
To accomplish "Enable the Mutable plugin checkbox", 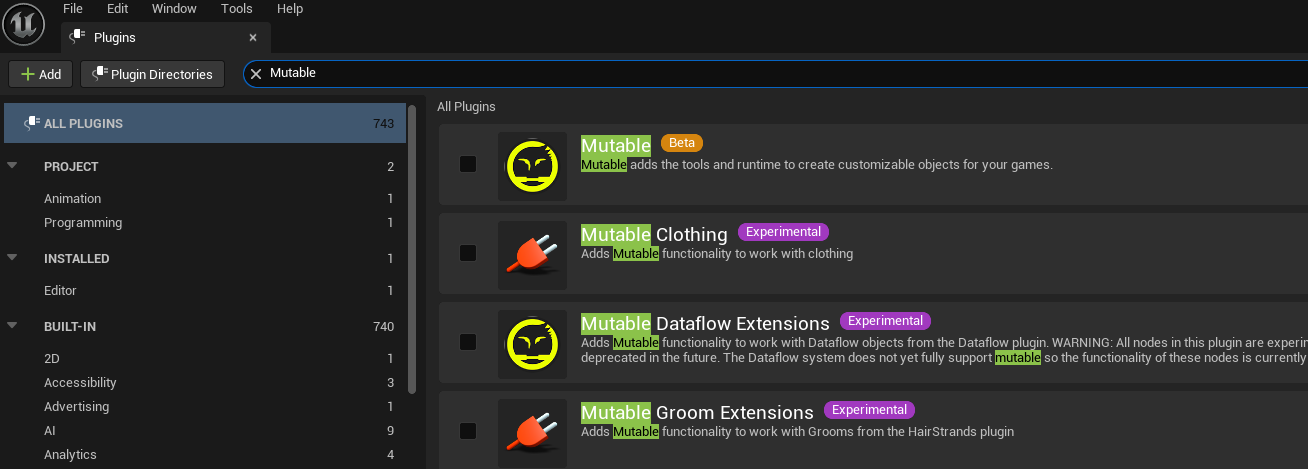I will click(468, 164).
